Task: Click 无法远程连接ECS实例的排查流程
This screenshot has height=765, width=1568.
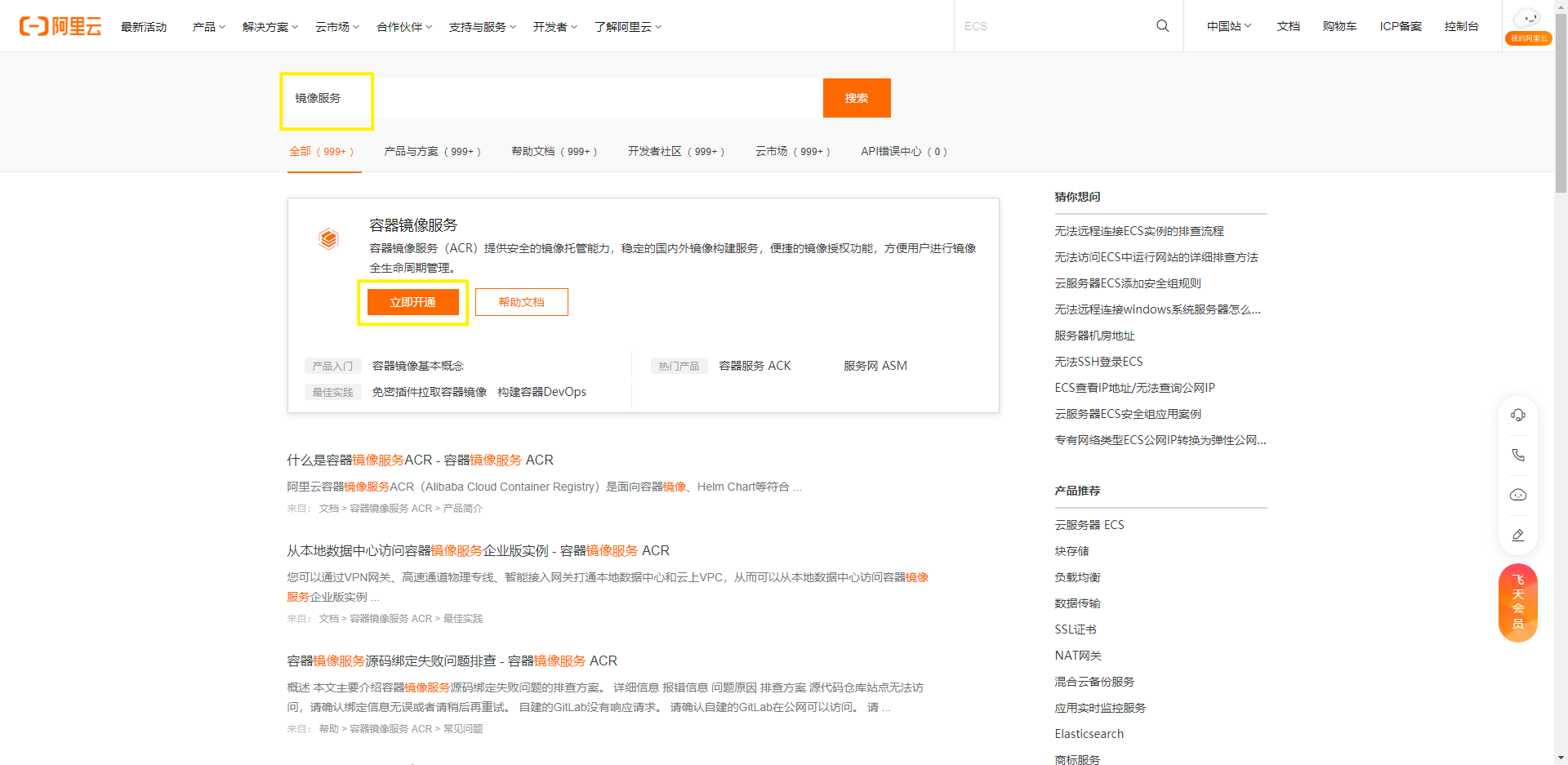Action: [1139, 231]
